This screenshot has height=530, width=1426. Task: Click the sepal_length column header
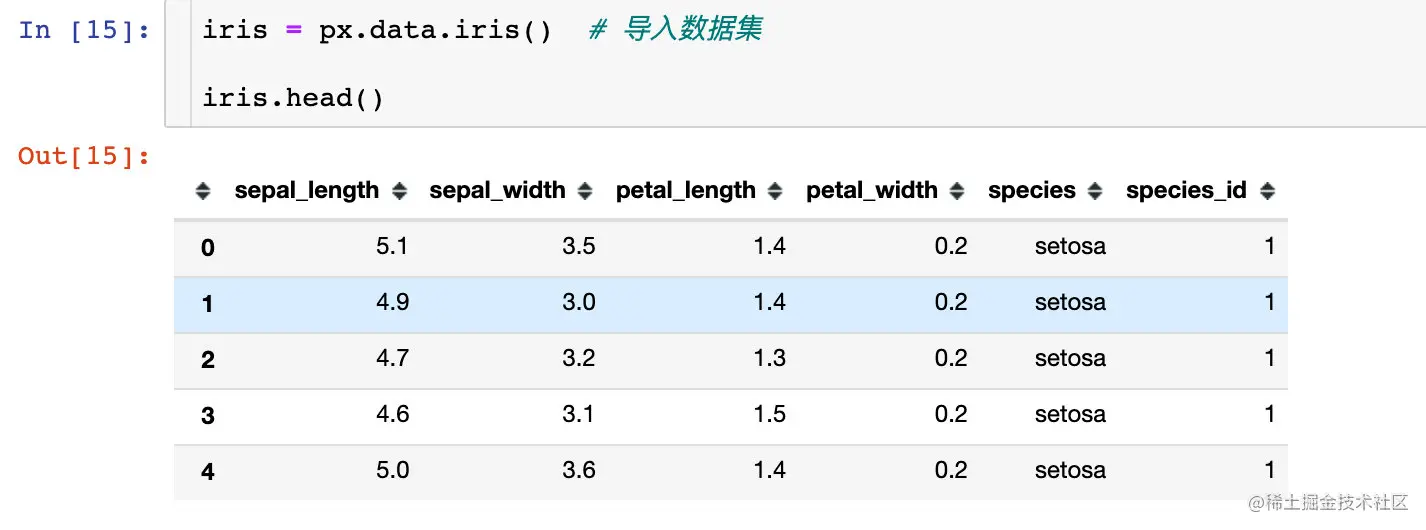pos(307,190)
